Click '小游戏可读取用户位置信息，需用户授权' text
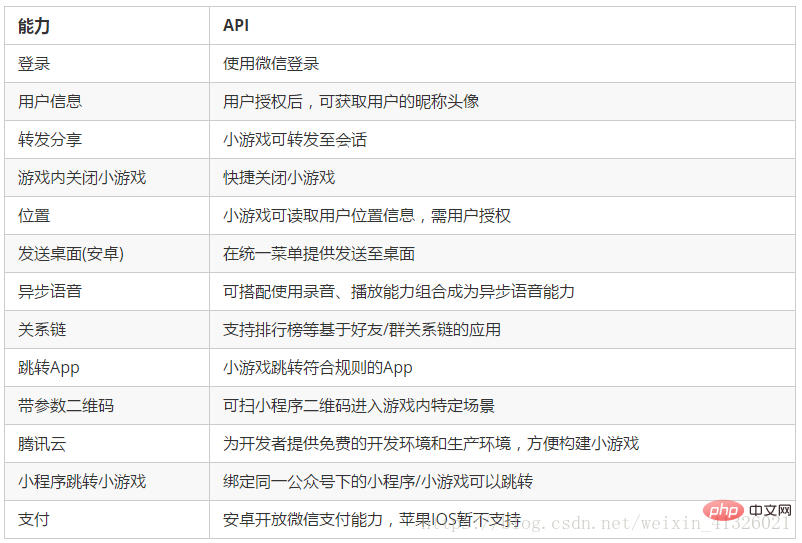Screen dimensions: 802x543 tap(367, 216)
